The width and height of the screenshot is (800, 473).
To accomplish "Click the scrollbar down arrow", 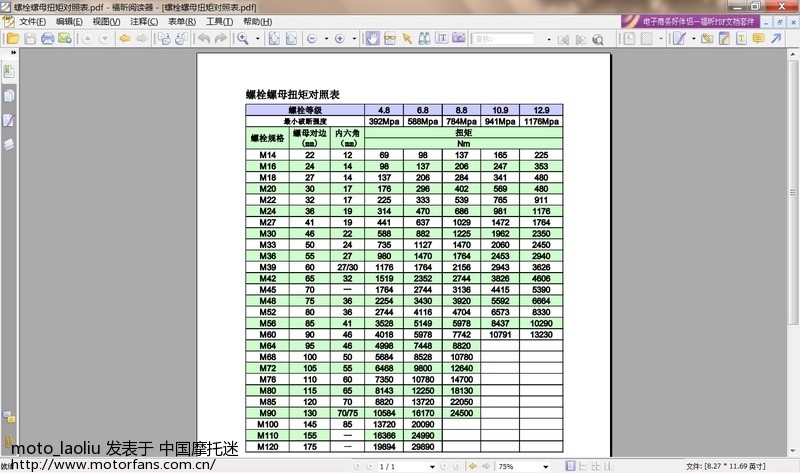I will coord(792,451).
